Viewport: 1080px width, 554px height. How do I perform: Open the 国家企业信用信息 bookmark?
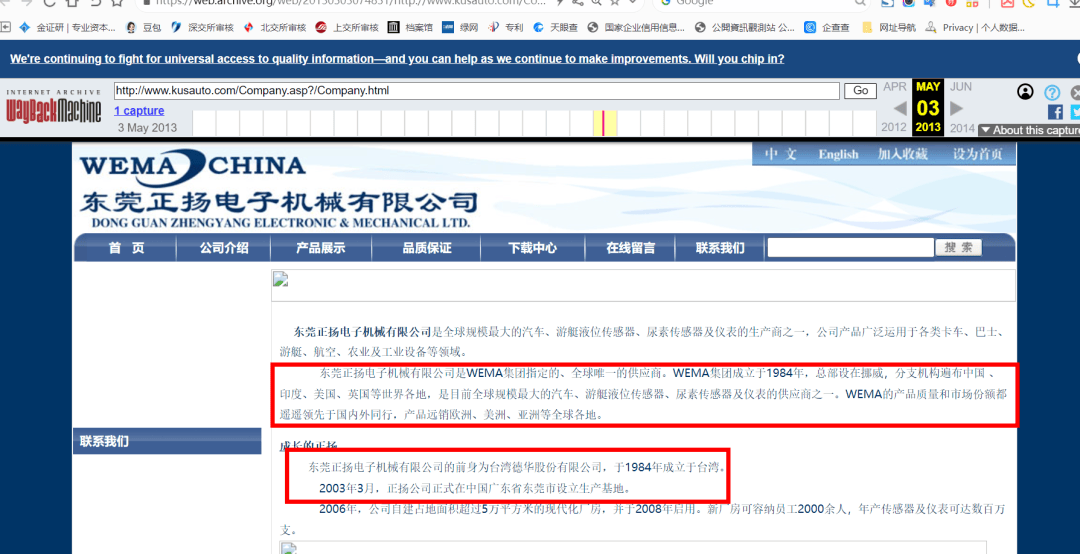pyautogui.click(x=636, y=28)
